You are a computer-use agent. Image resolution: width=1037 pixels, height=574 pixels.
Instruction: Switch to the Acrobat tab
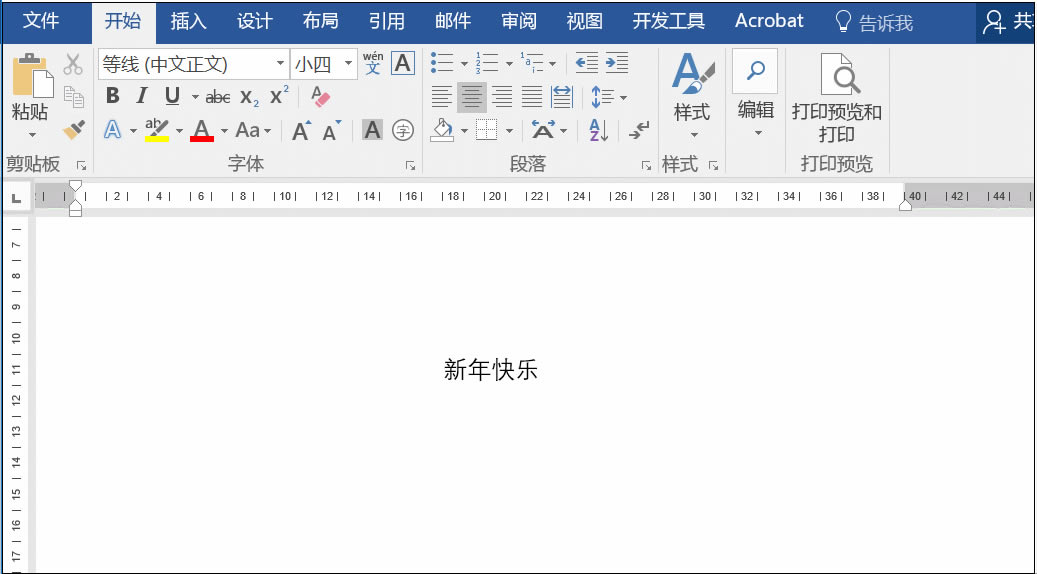coord(769,21)
